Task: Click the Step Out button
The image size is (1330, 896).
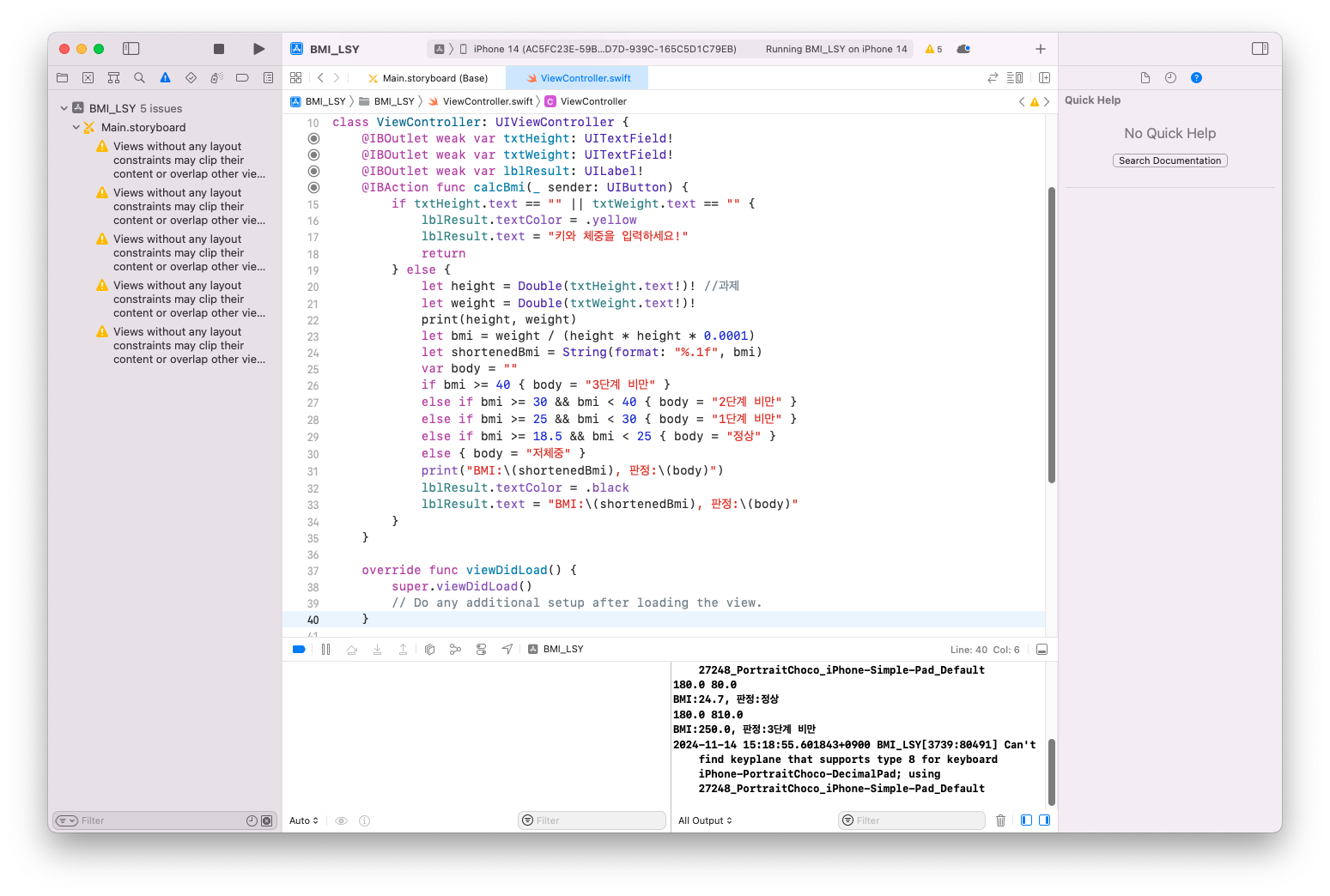Action: tap(403, 650)
